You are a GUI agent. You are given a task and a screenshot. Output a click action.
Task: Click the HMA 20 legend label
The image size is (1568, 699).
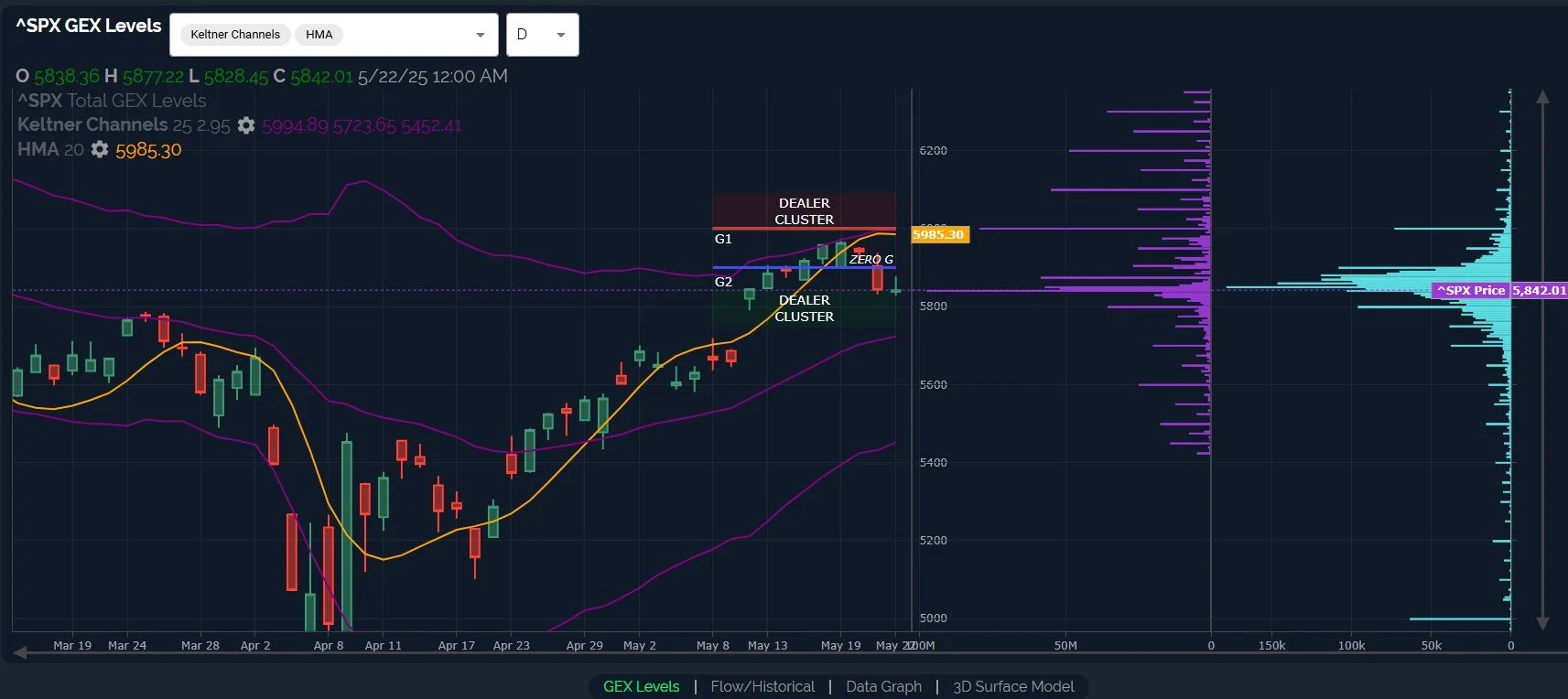tap(50, 149)
